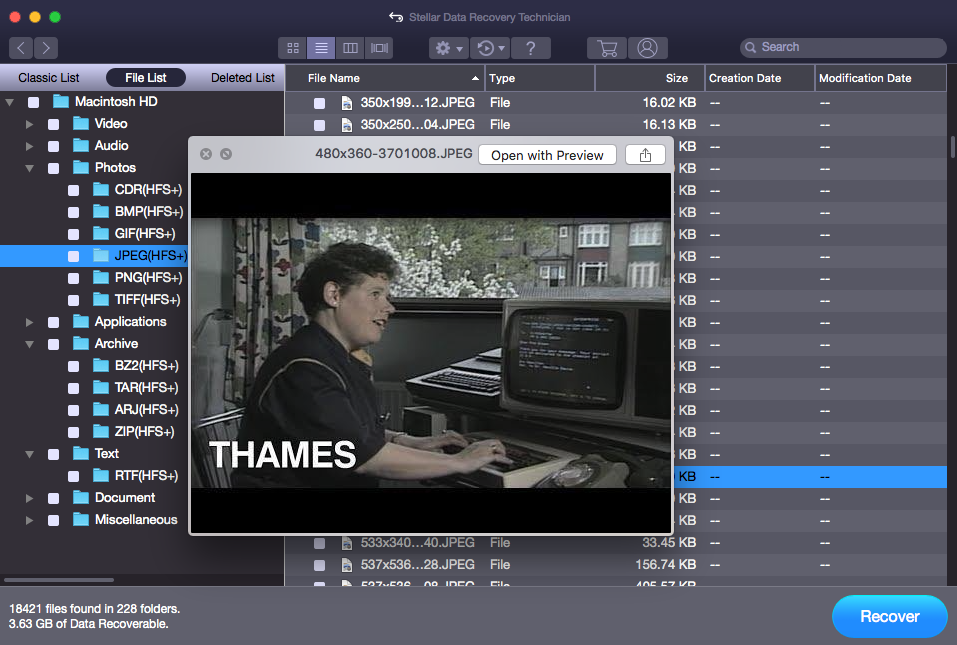Click the magnifier icon in the search box

click(x=751, y=48)
